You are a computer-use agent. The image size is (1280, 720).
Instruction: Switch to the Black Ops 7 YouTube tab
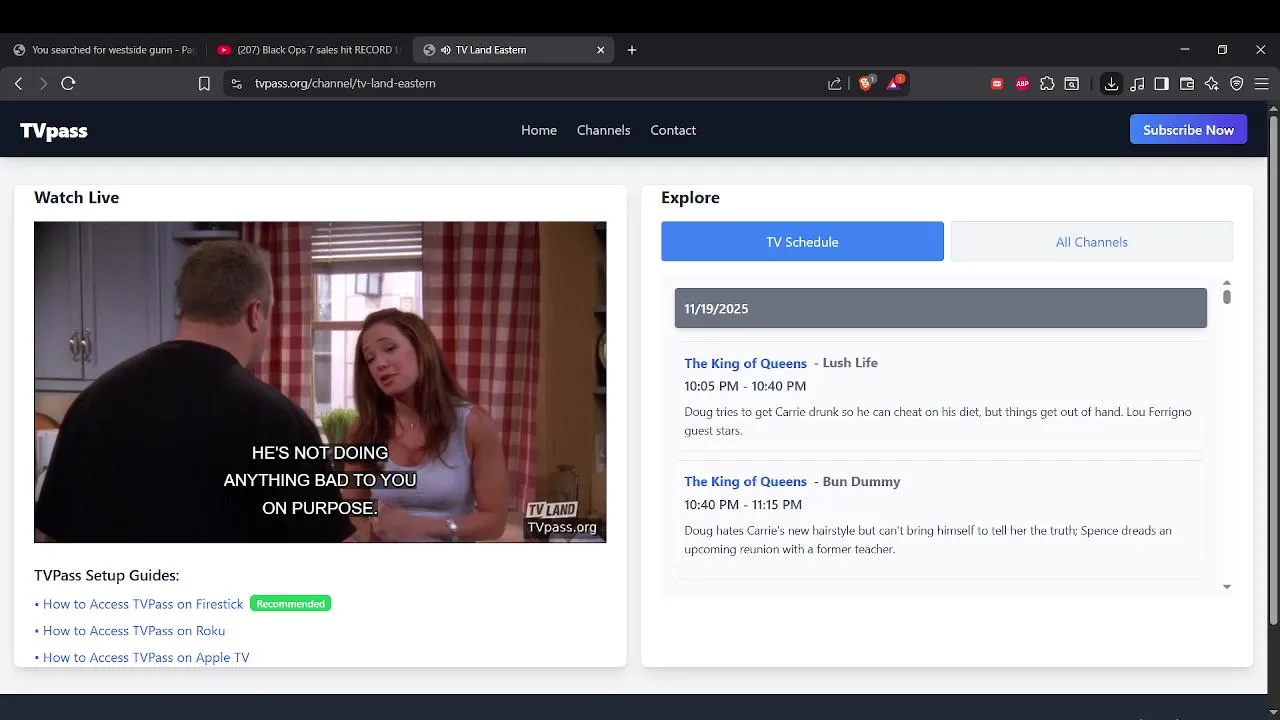(308, 50)
